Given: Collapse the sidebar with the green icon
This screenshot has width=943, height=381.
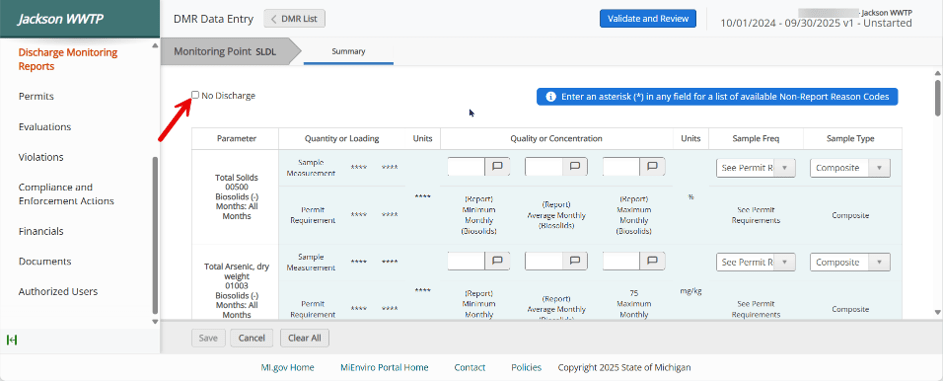Looking at the screenshot, I should point(12,340).
